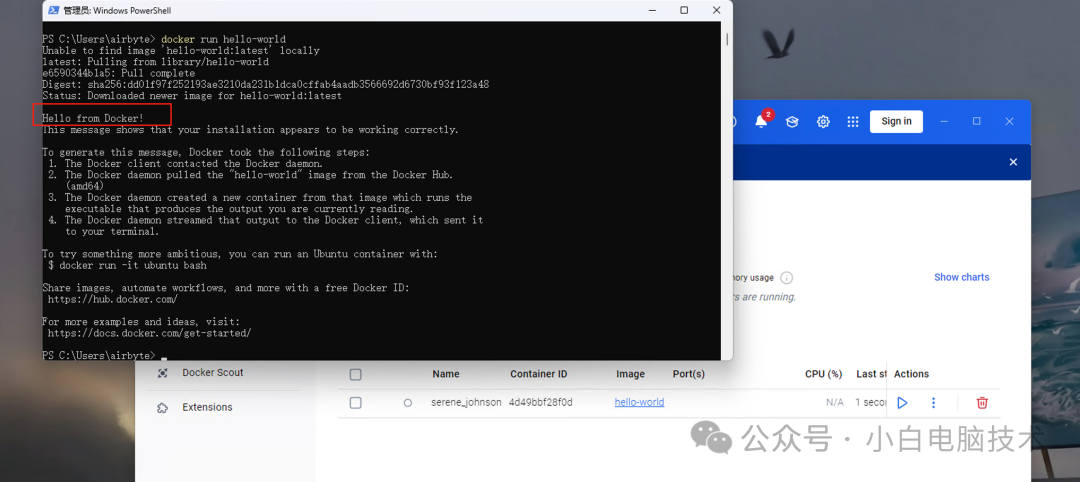
Task: Minimize the PowerShell window
Action: [x=651, y=10]
